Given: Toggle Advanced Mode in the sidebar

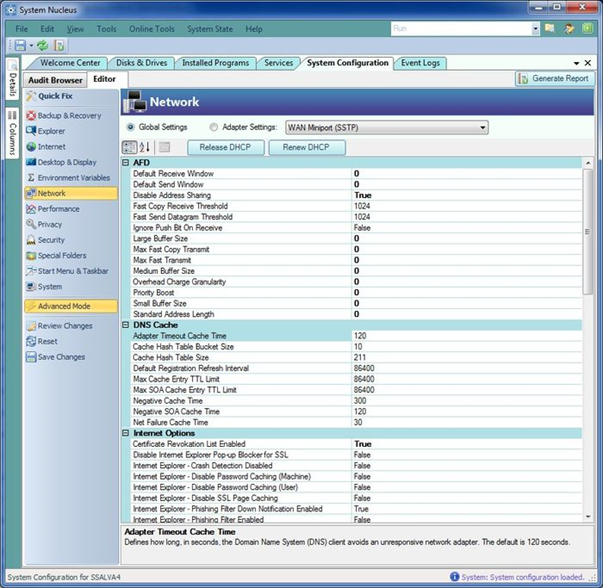Looking at the screenshot, I should tap(65, 306).
